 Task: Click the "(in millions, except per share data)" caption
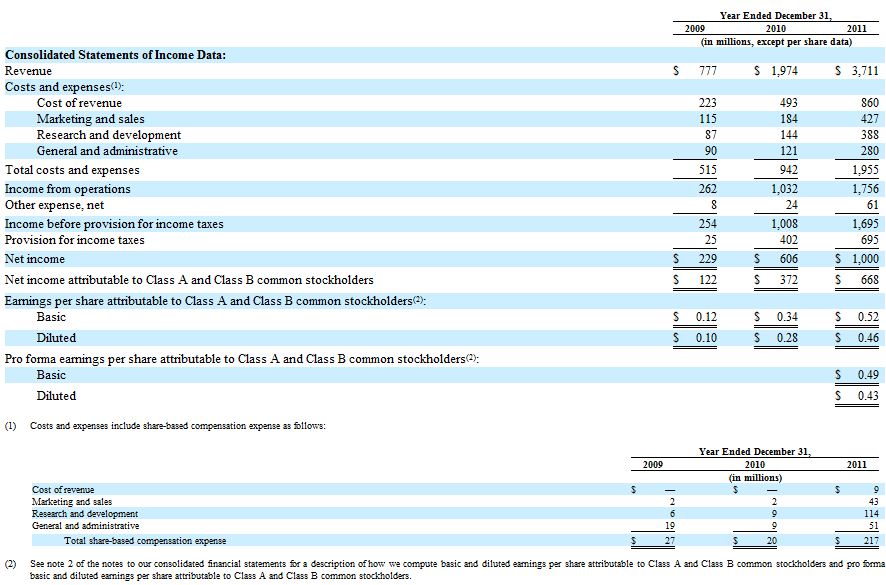pyautogui.click(x=776, y=42)
